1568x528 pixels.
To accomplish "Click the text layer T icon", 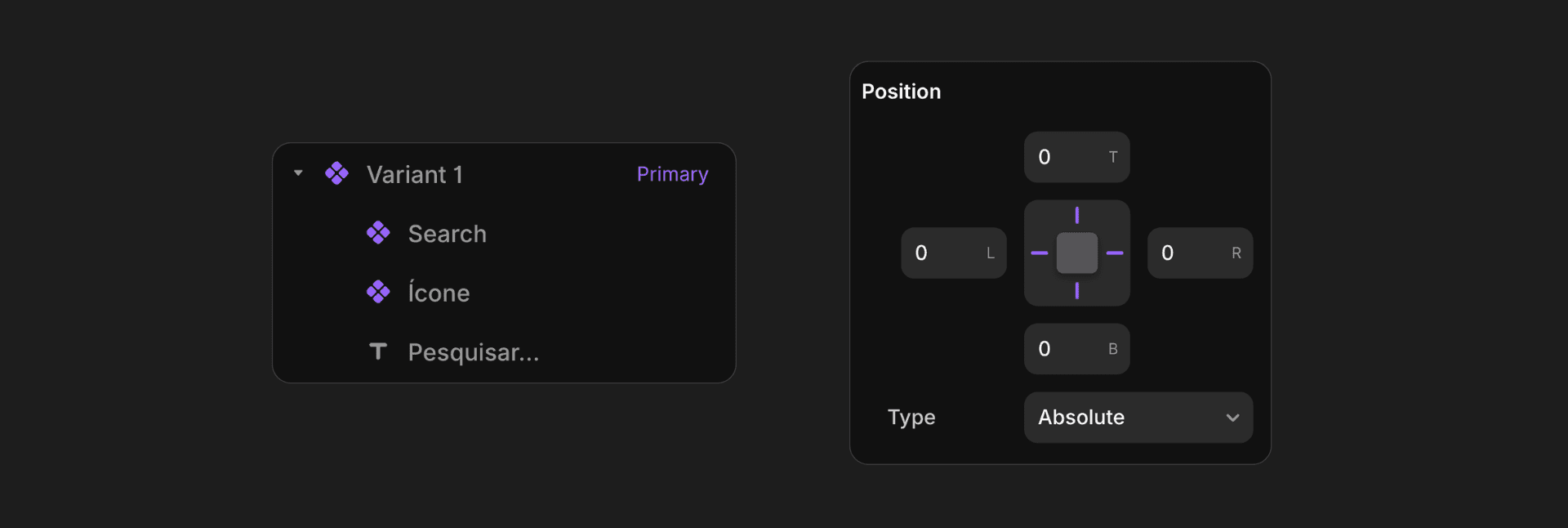I will click(x=378, y=351).
